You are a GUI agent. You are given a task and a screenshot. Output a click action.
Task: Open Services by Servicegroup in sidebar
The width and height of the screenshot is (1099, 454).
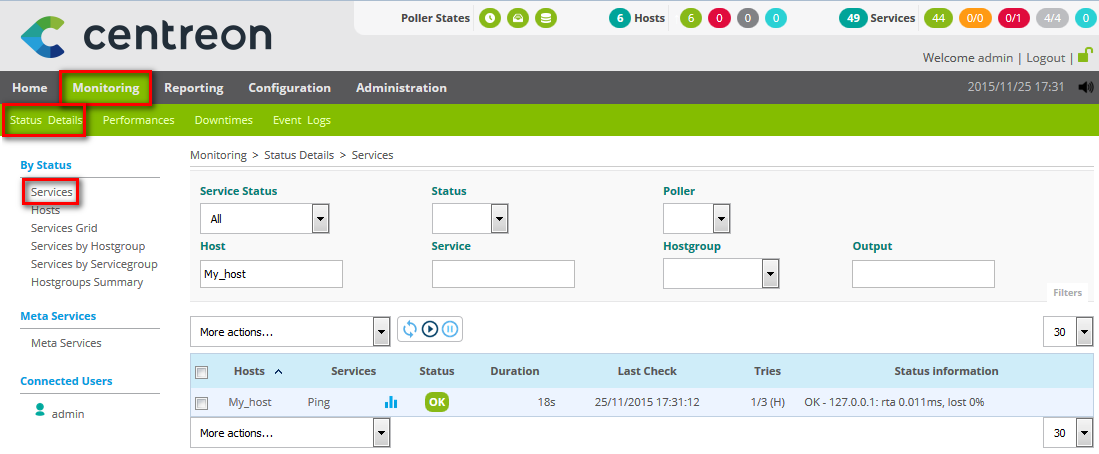coord(94,264)
